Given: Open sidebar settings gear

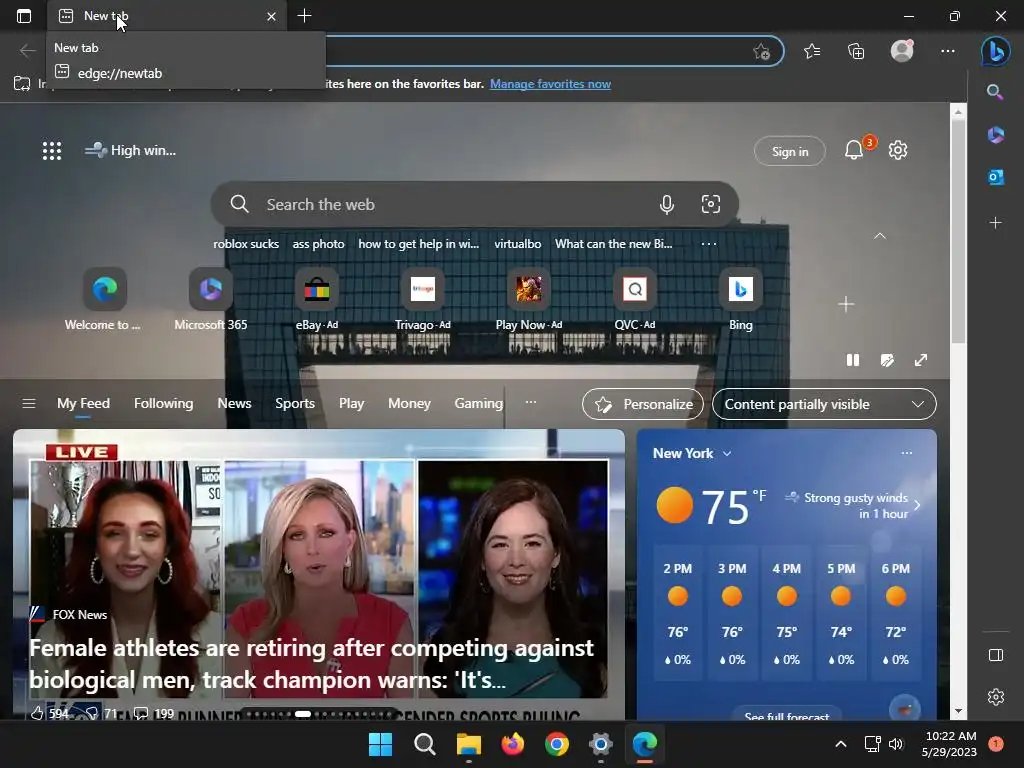Looking at the screenshot, I should click(x=996, y=697).
